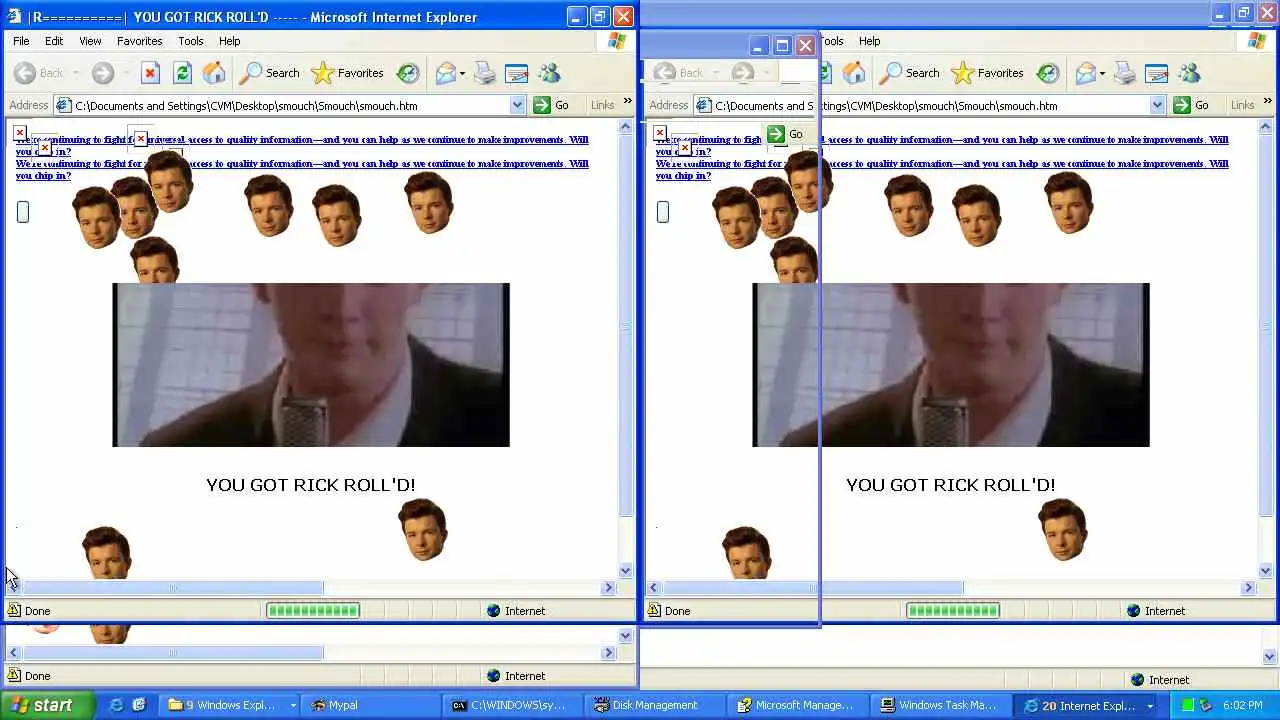
Task: Click the loading progress bar in right window
Action: [x=953, y=610]
